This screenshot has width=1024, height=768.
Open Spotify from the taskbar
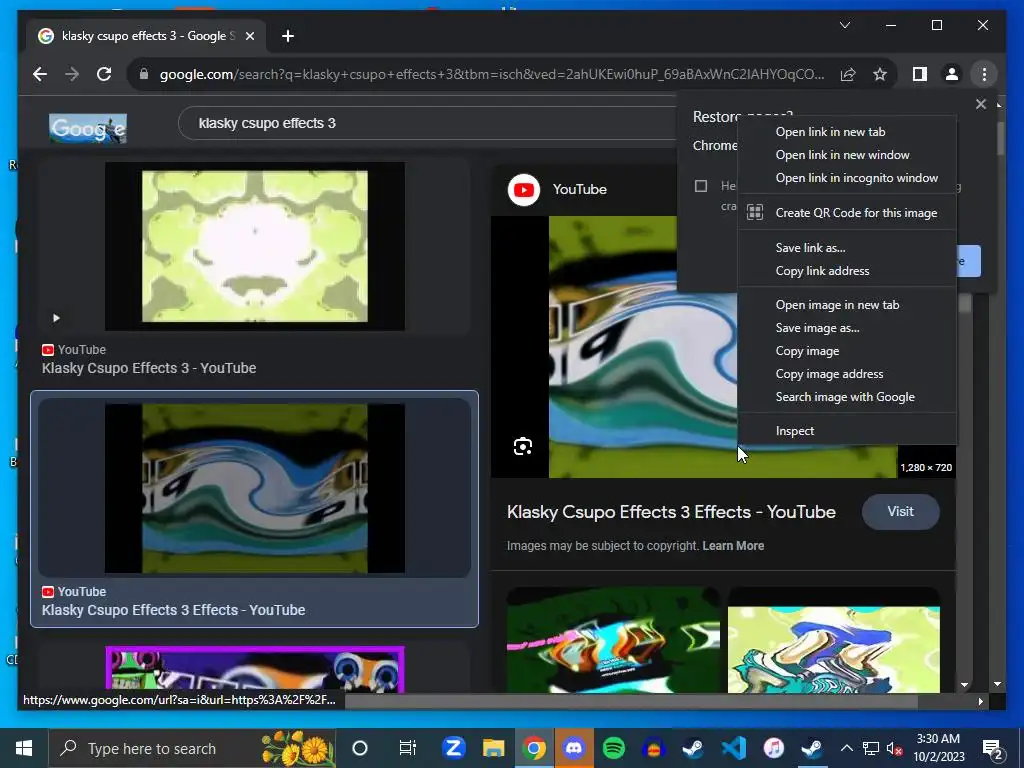[x=613, y=748]
